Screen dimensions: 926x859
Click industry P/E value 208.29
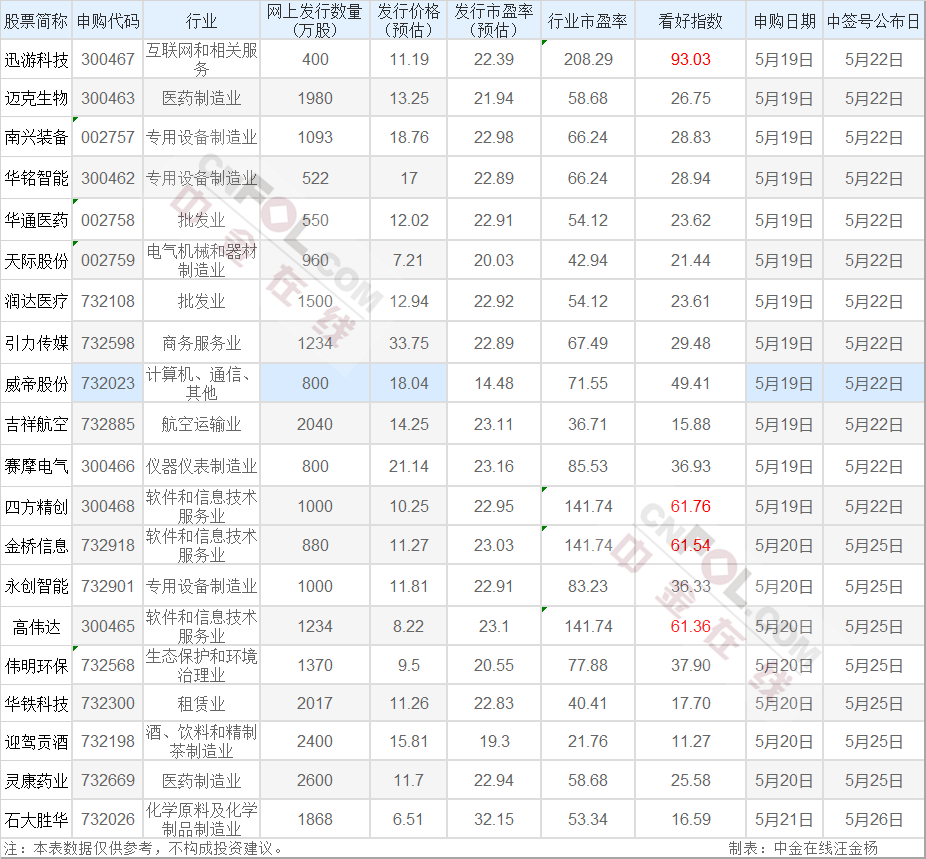click(x=588, y=60)
